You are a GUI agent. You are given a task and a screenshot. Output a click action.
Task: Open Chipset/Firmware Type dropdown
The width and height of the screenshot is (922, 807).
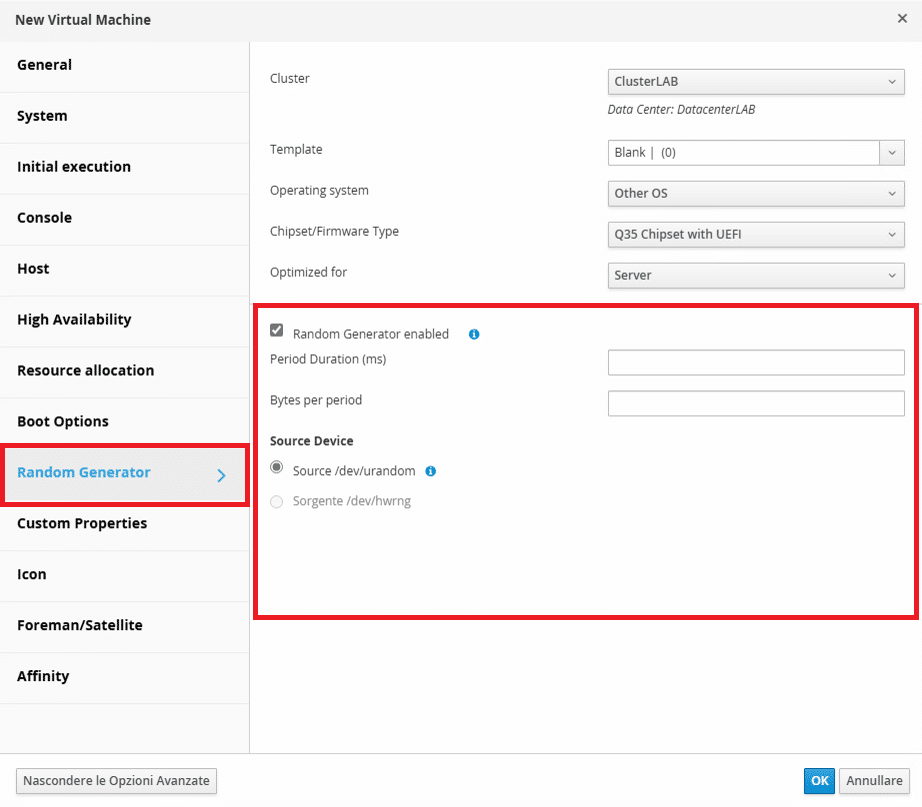(756, 235)
